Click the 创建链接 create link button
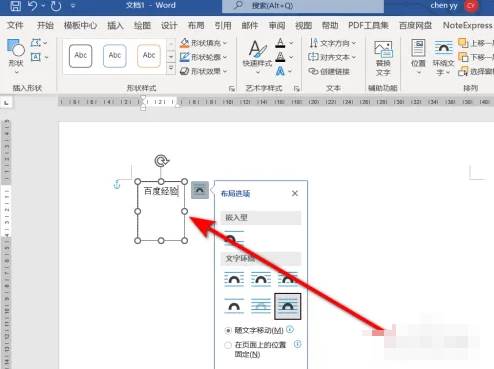 [x=329, y=71]
